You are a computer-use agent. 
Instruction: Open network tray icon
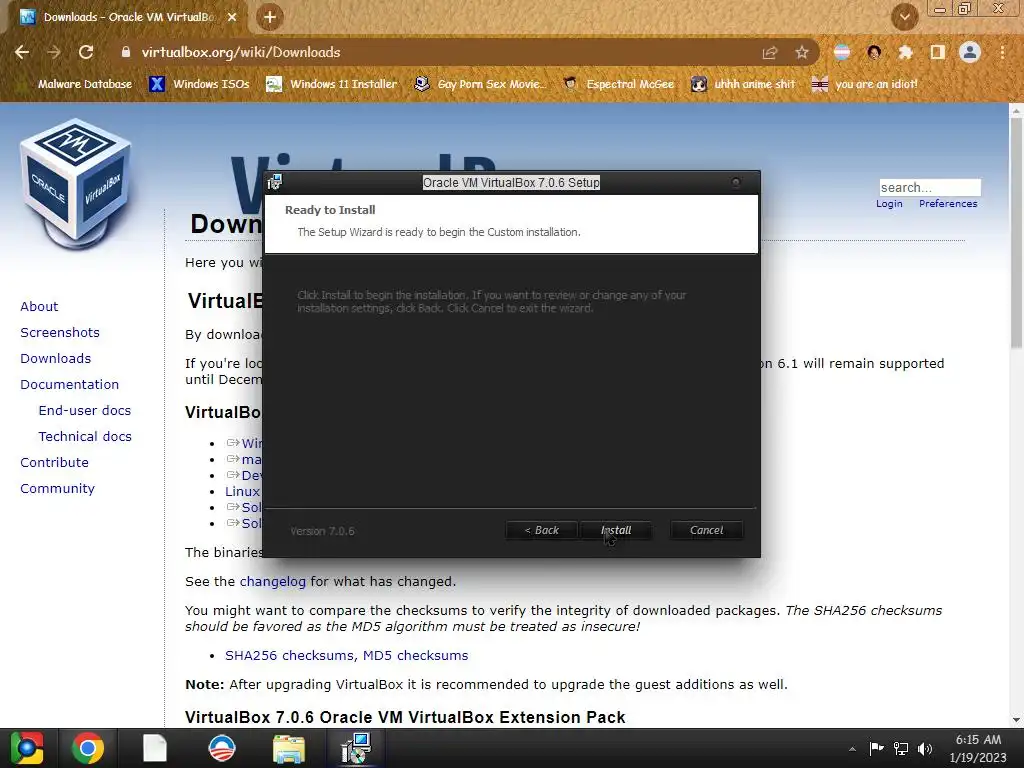[901, 748]
